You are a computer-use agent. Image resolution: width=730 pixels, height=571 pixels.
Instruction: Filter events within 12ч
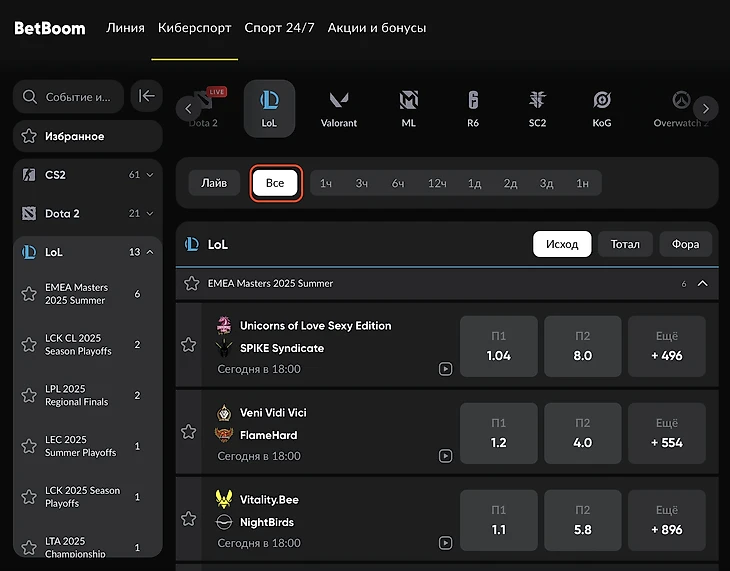(437, 184)
